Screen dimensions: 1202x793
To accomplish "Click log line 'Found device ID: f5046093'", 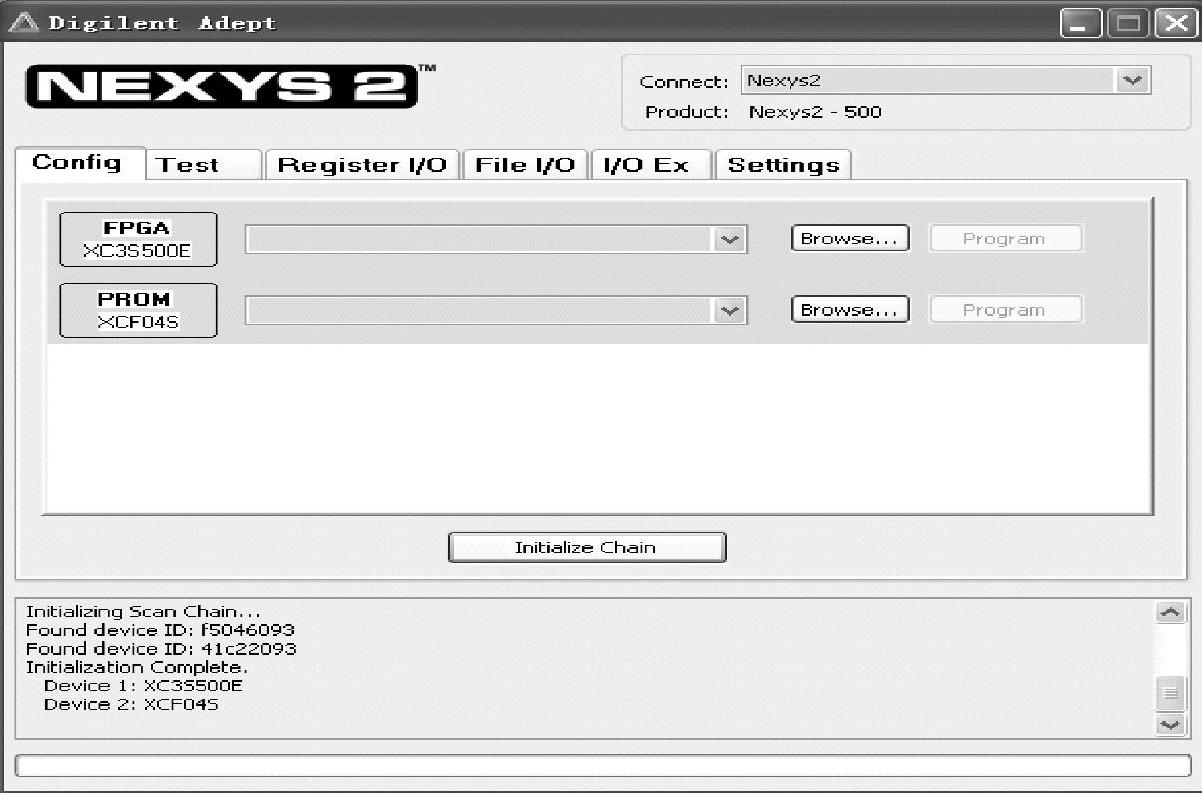I will tap(160, 630).
